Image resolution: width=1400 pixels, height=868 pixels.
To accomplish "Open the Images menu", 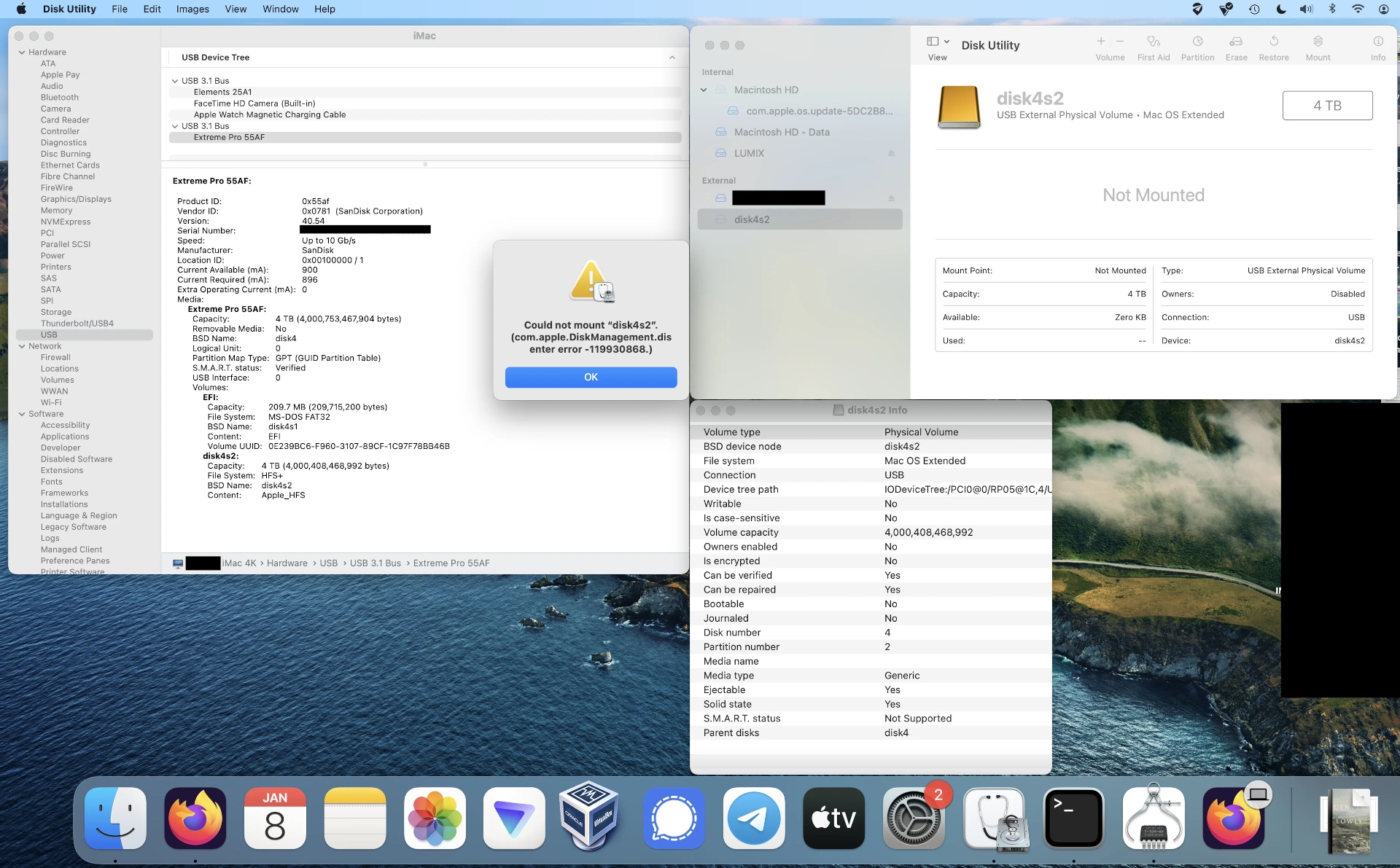I will pyautogui.click(x=192, y=9).
